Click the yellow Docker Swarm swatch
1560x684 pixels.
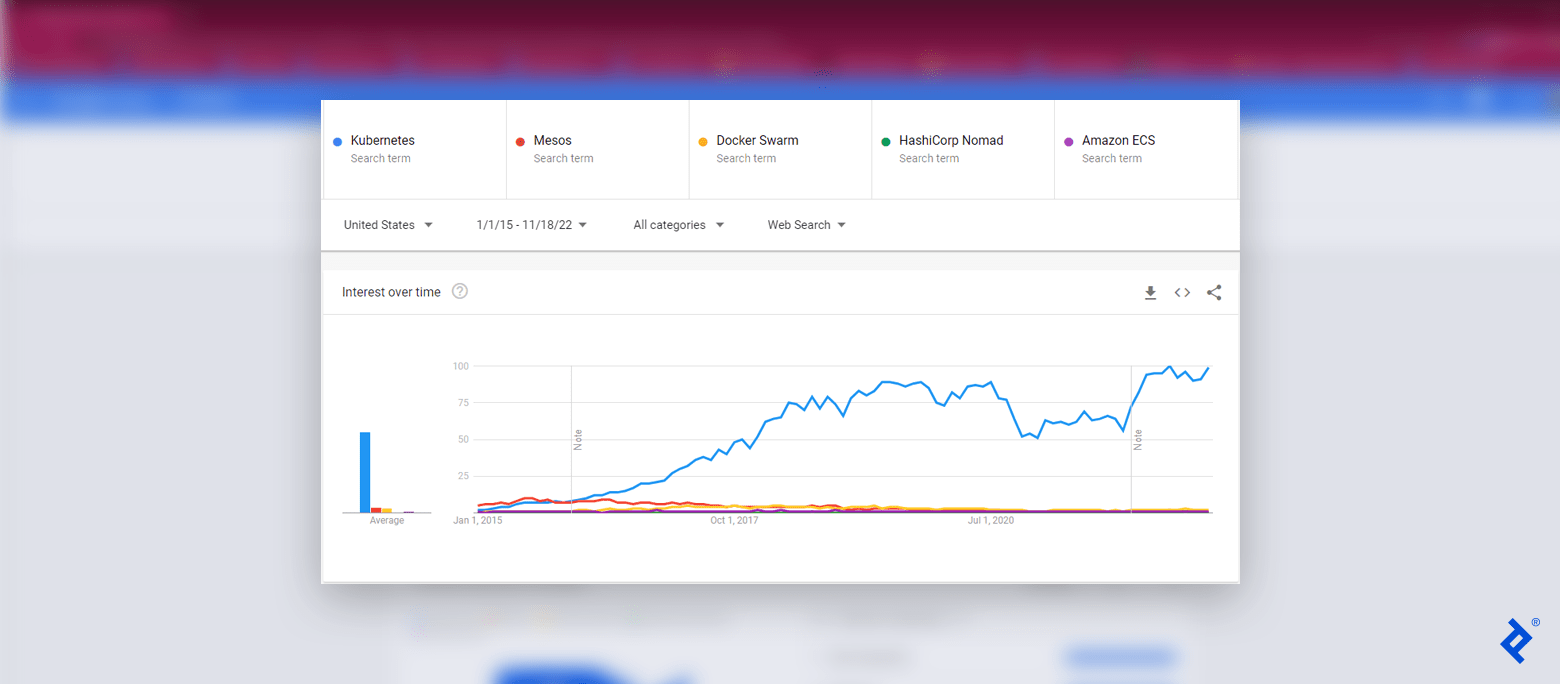point(702,141)
